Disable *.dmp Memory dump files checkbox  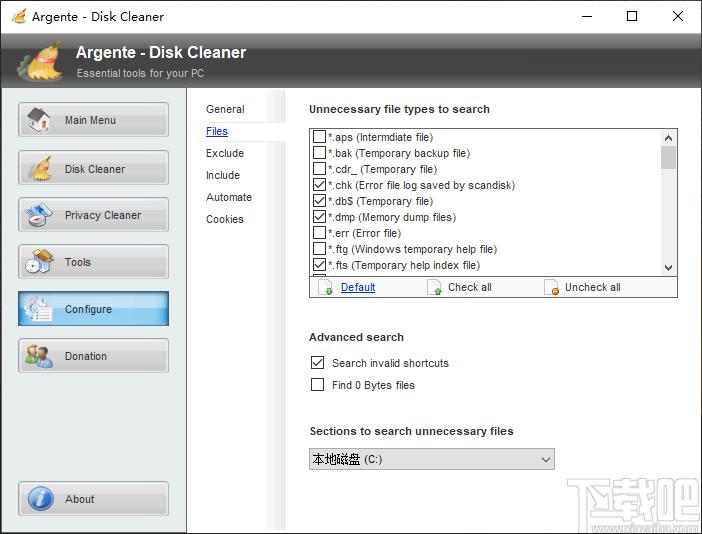[319, 217]
